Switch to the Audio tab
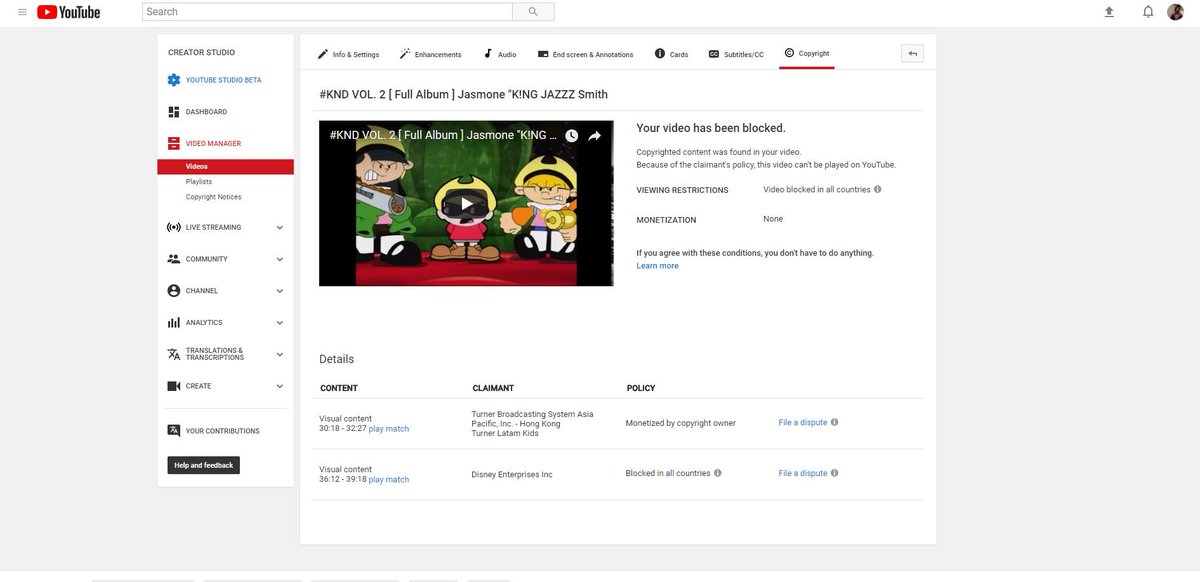 tap(500, 54)
